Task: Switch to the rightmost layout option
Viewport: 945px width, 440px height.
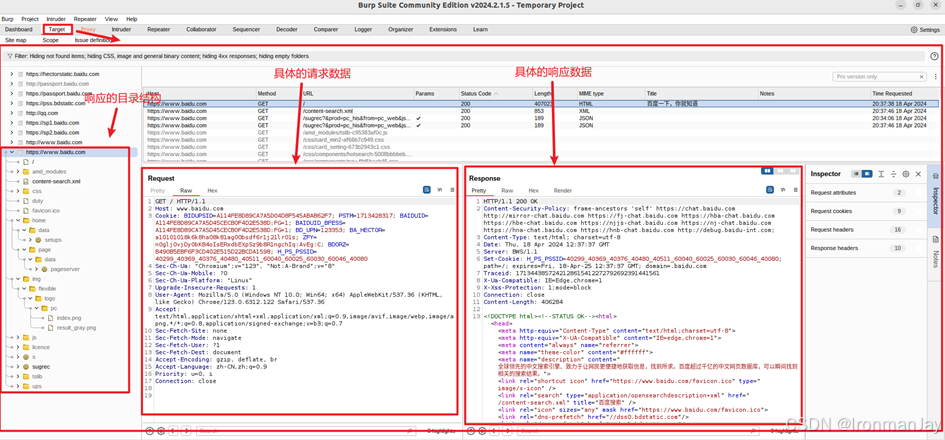Action: click(x=794, y=171)
